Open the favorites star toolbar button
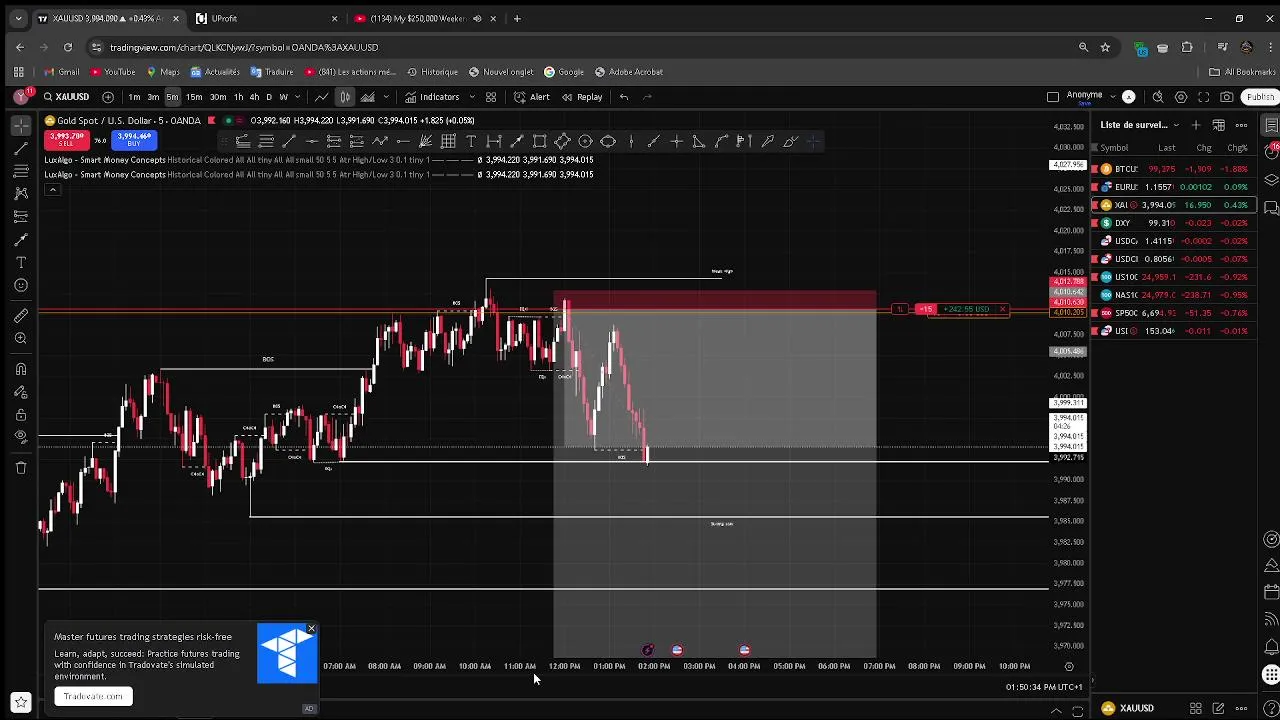This screenshot has height=720, width=1280. (21, 703)
